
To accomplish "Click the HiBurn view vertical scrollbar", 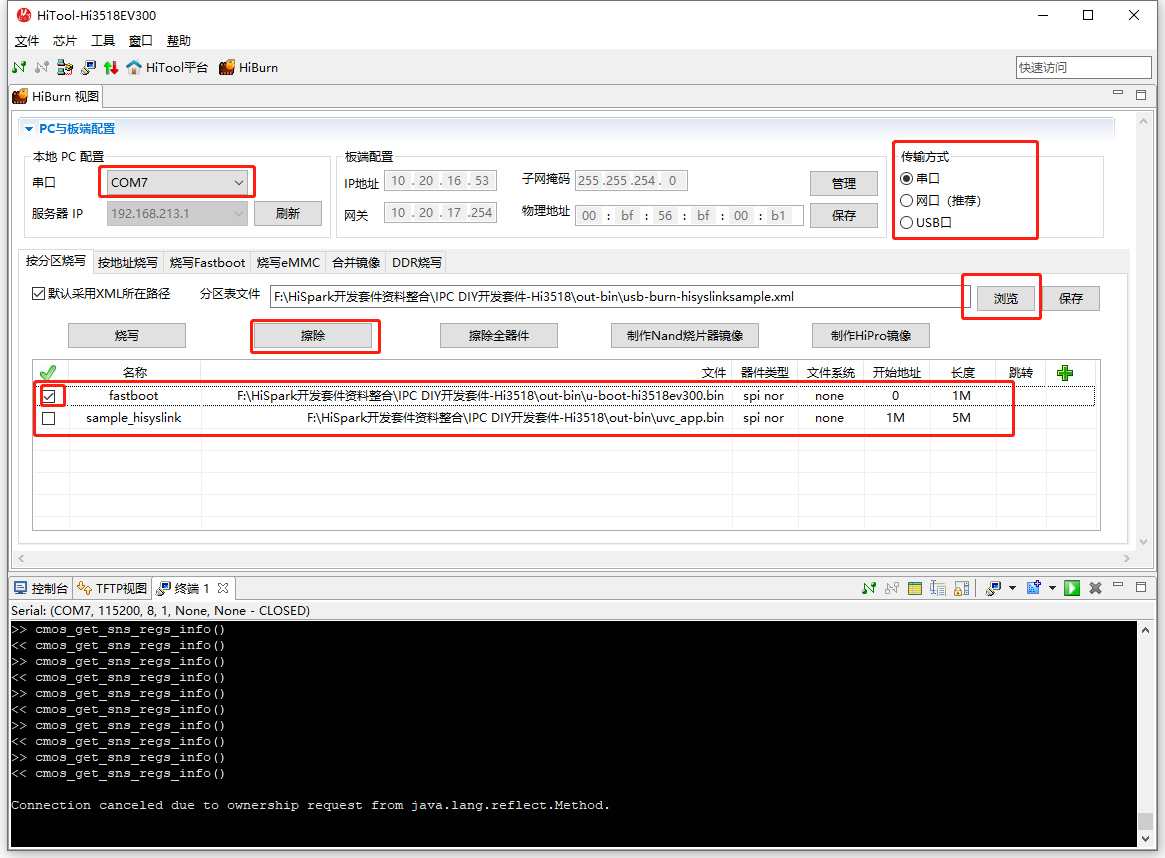I will (x=1143, y=331).
